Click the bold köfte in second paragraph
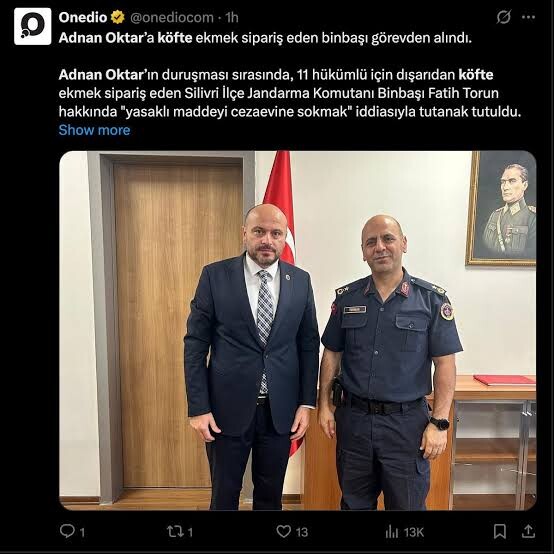Screen dimensions: 554x554 click(476, 75)
